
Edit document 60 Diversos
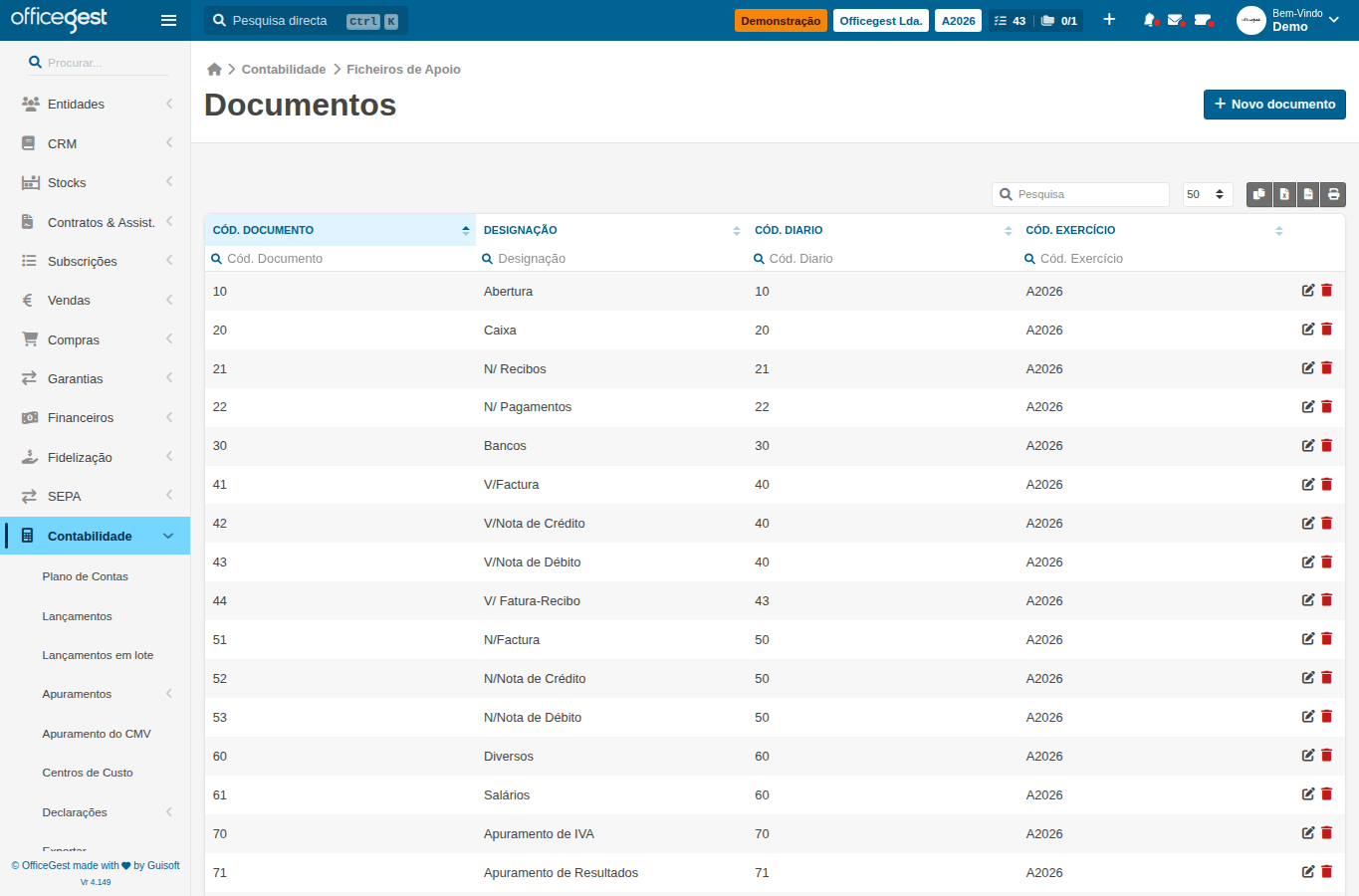(1308, 756)
